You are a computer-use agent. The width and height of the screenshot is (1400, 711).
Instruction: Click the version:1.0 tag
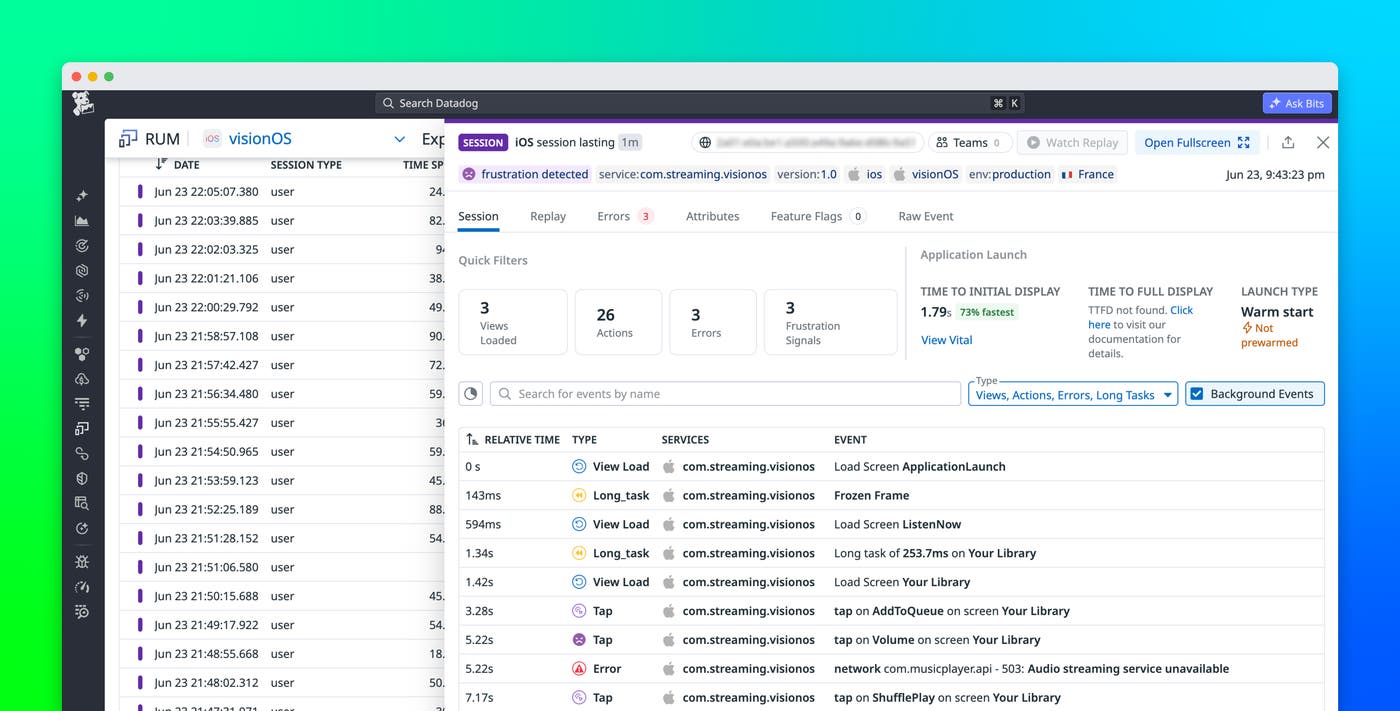[x=807, y=174]
